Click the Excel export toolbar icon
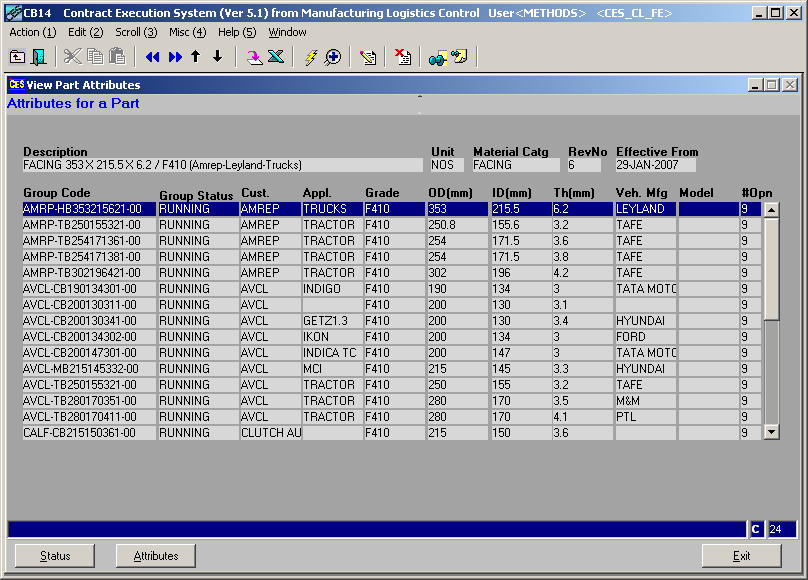808x580 pixels. coord(276,57)
